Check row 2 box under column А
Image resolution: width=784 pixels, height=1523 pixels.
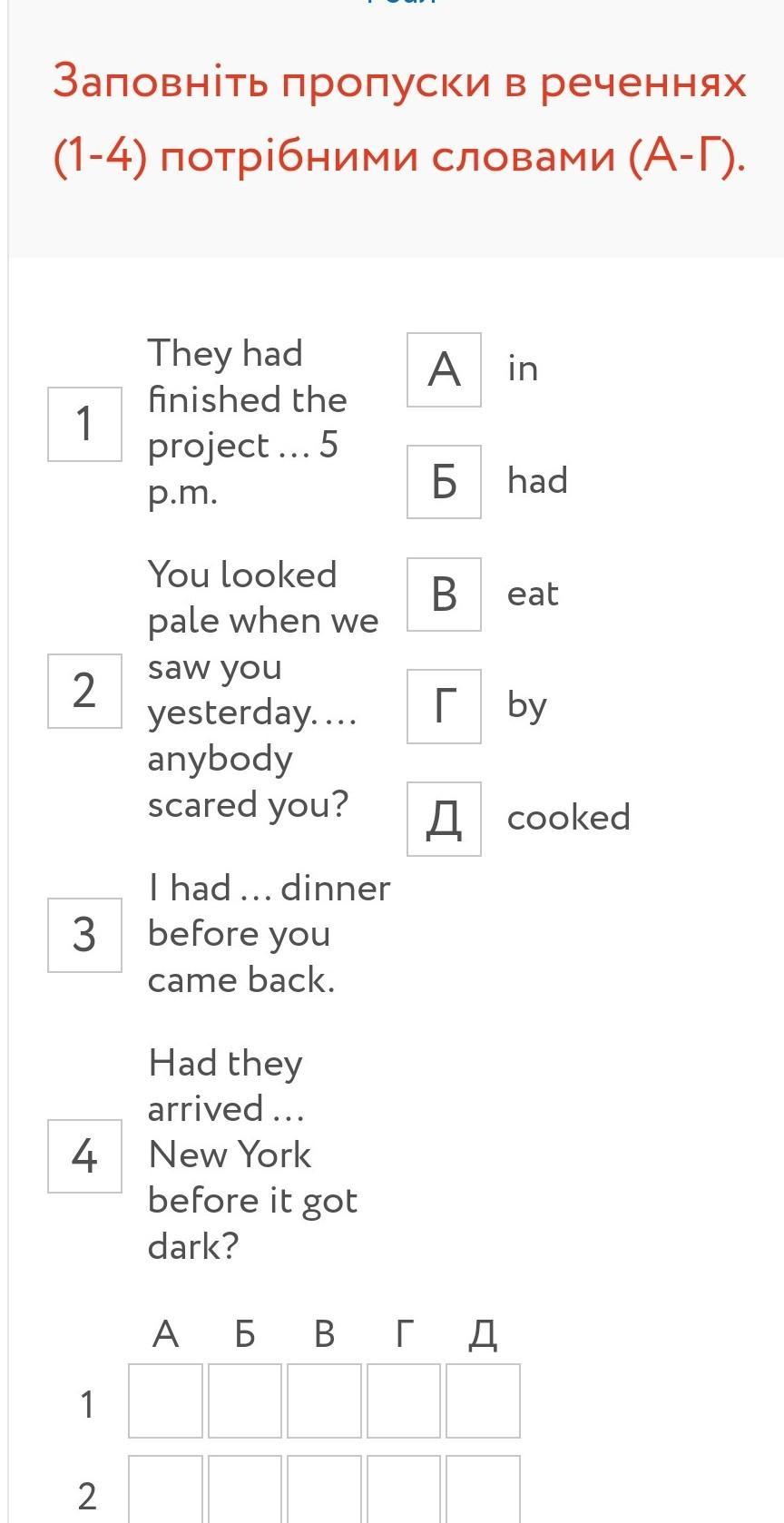pos(165,1489)
